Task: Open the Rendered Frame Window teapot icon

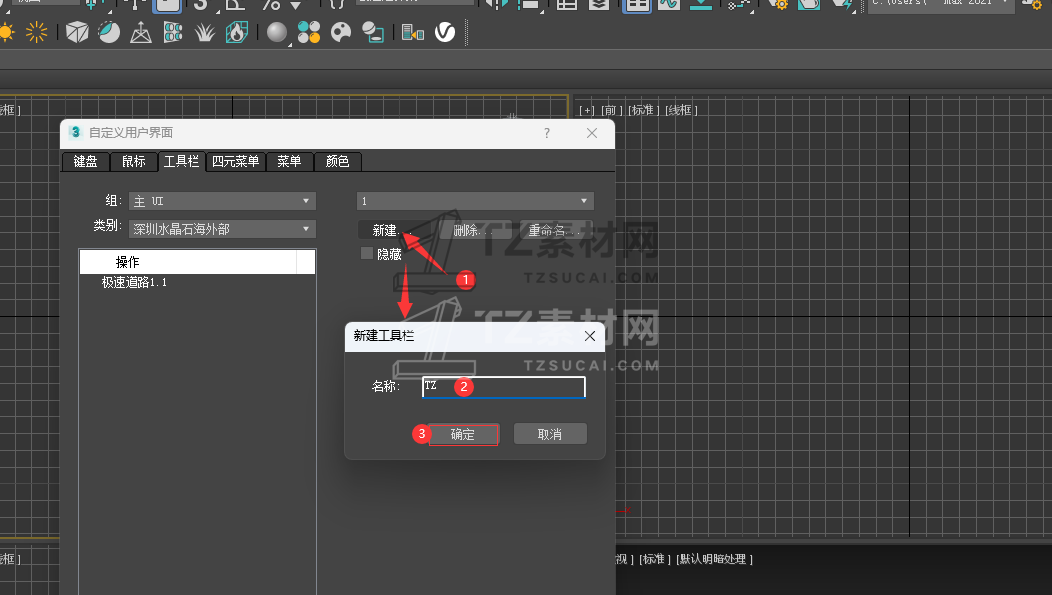Action: (x=809, y=5)
